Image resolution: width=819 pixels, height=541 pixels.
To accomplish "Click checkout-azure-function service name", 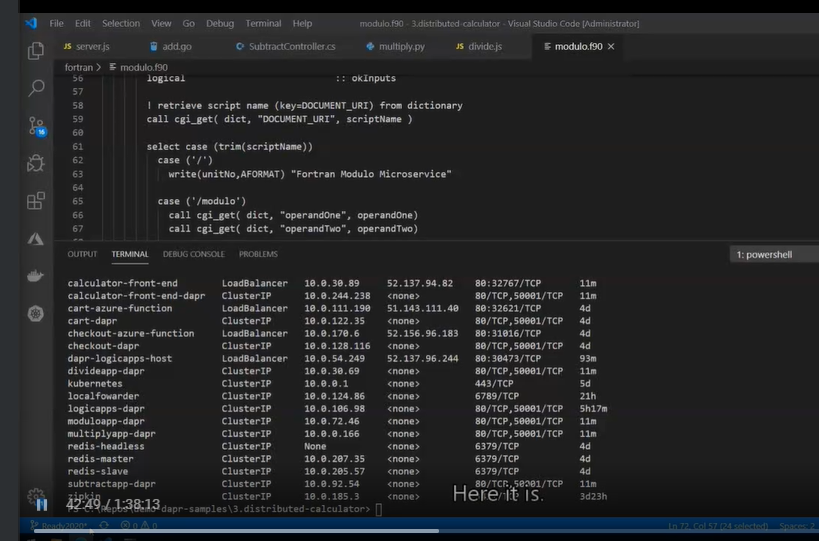I will (131, 333).
